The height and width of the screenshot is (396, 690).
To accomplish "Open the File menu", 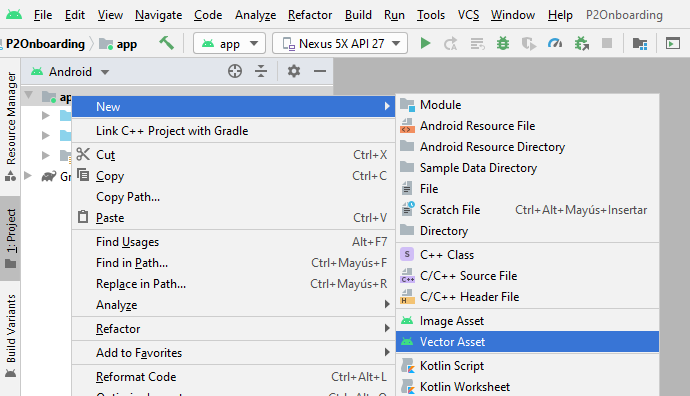I will (x=43, y=15).
